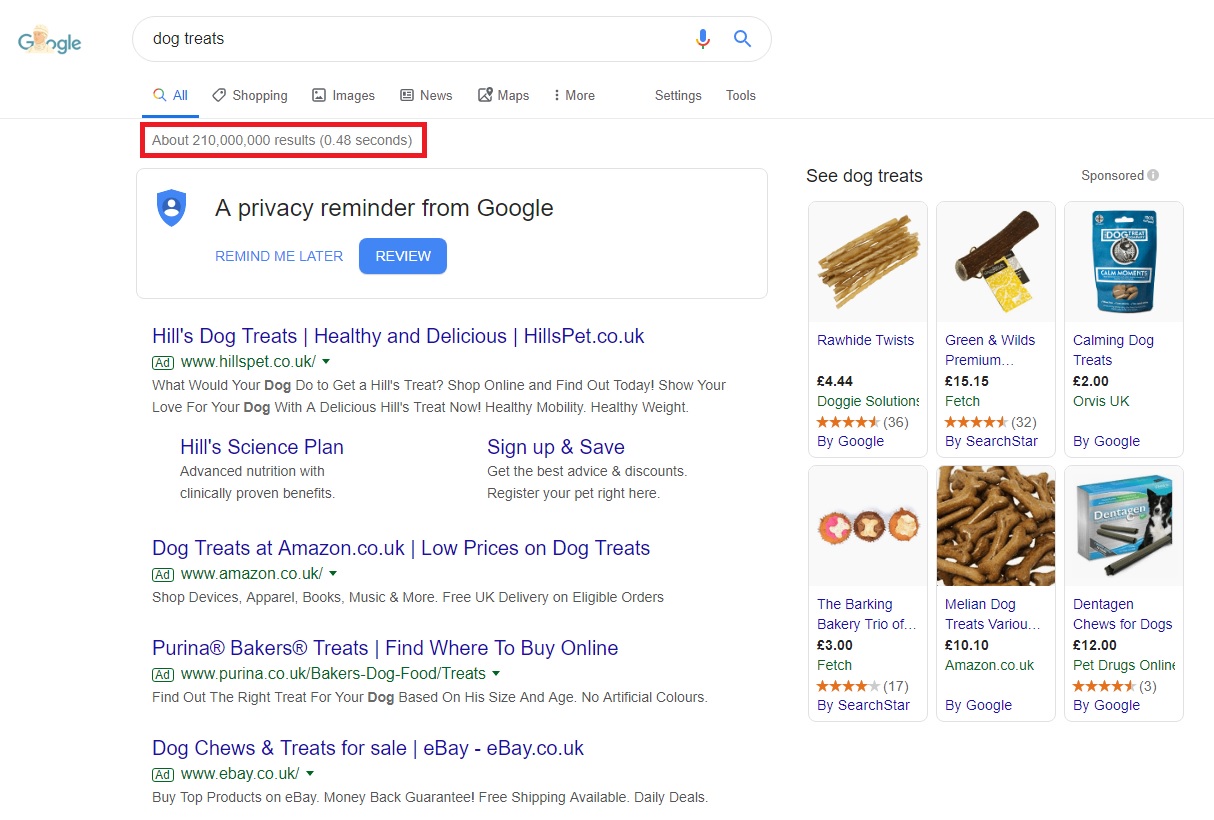This screenshot has height=820, width=1214.
Task: Open the Hill's Science Plan sitelink
Action: click(262, 447)
